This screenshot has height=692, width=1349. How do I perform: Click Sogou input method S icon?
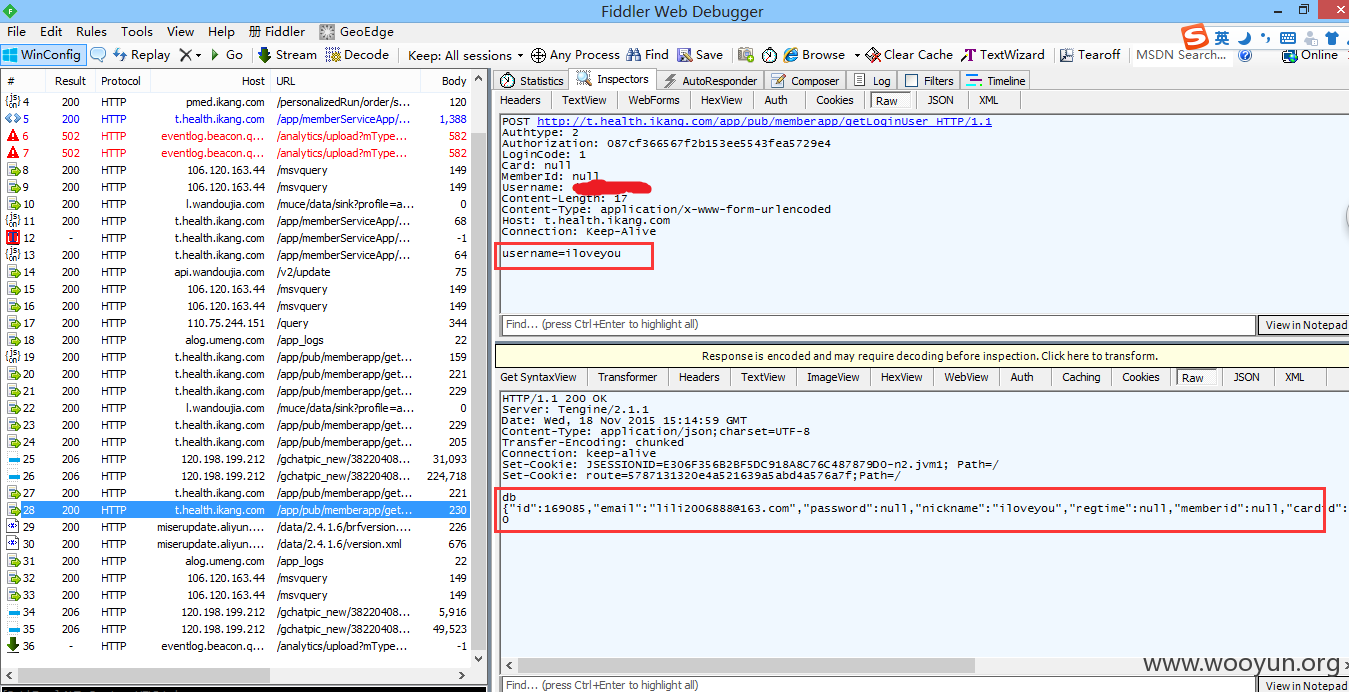pyautogui.click(x=1195, y=37)
